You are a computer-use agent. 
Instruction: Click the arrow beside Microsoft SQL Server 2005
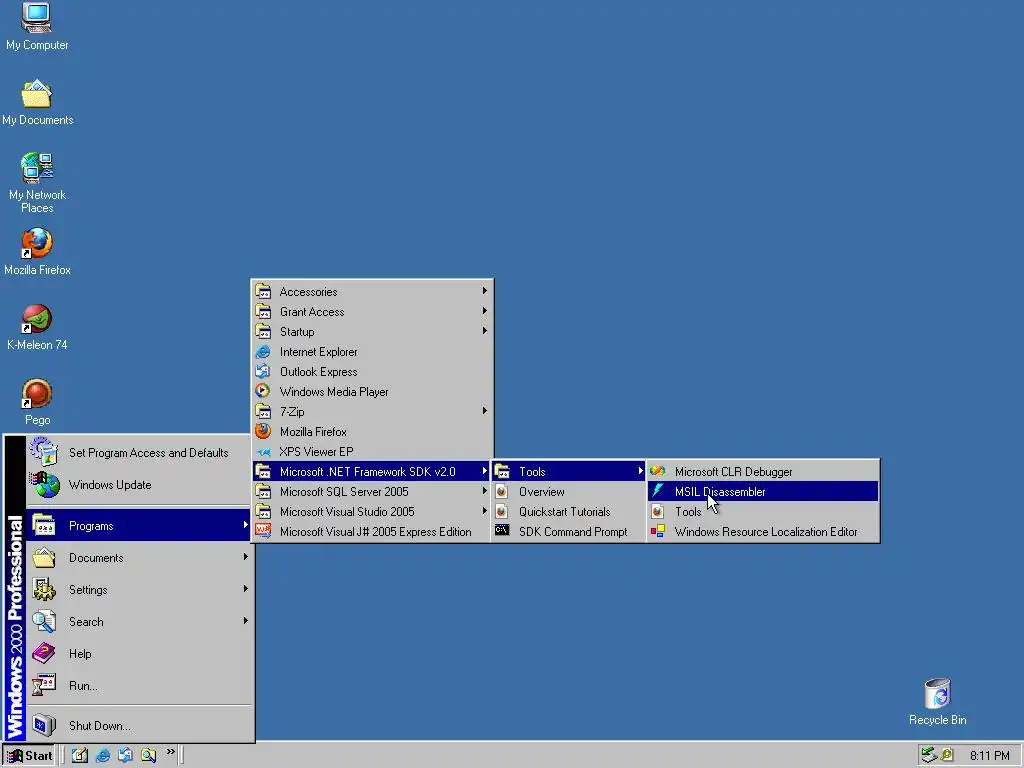(485, 491)
